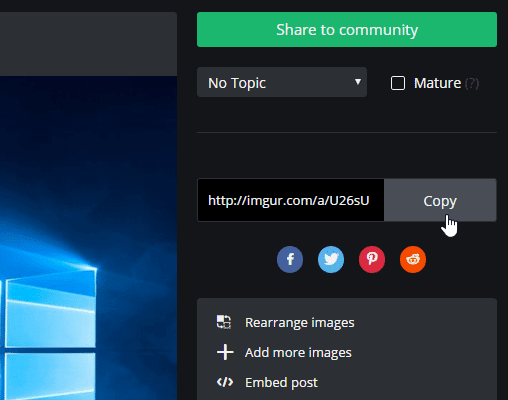Share the post on Twitter

click(331, 259)
